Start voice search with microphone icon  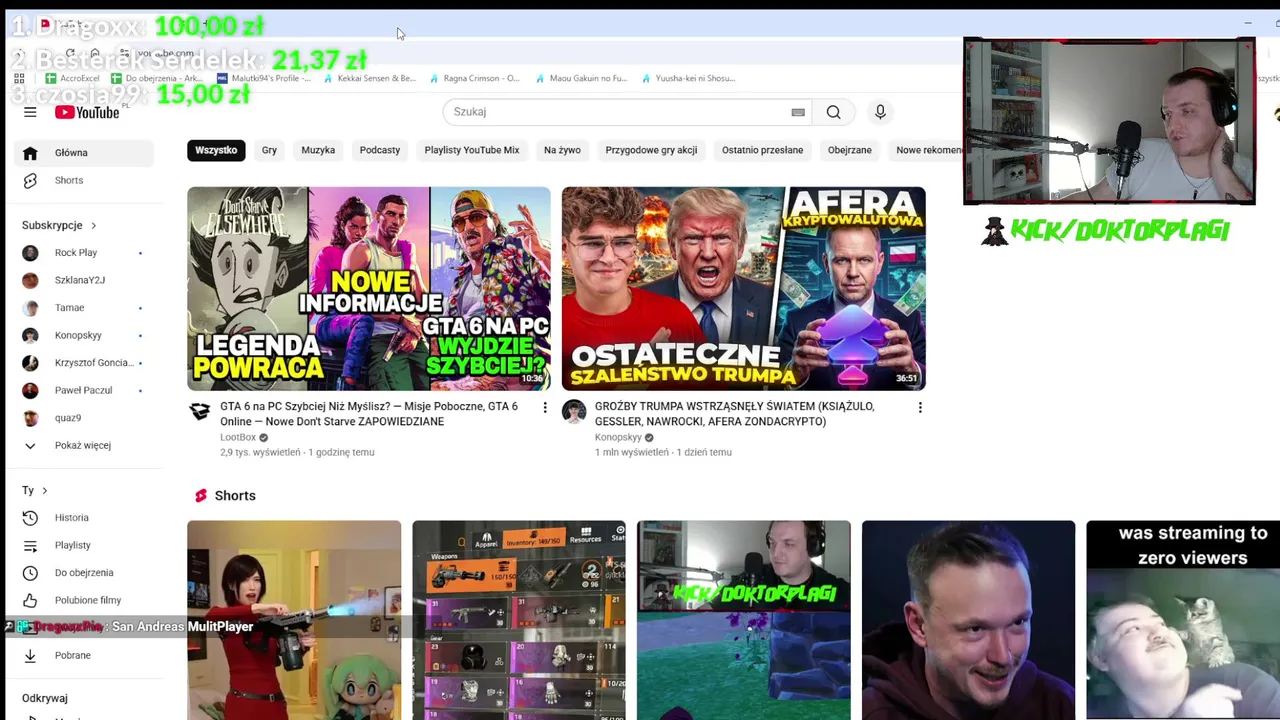coord(880,112)
